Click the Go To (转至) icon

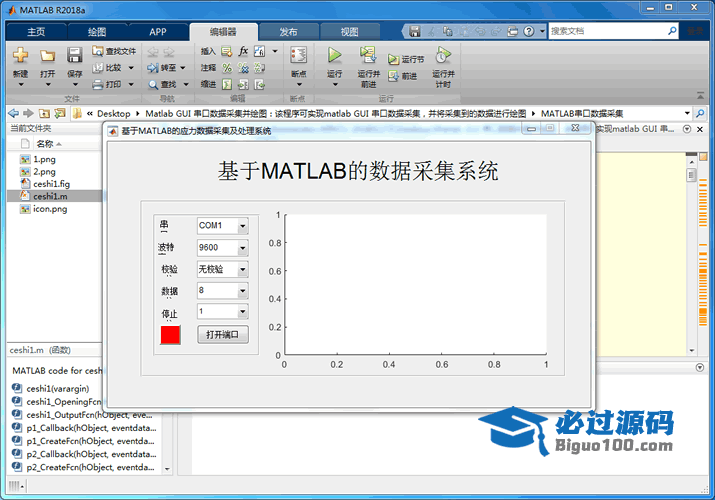coord(152,68)
